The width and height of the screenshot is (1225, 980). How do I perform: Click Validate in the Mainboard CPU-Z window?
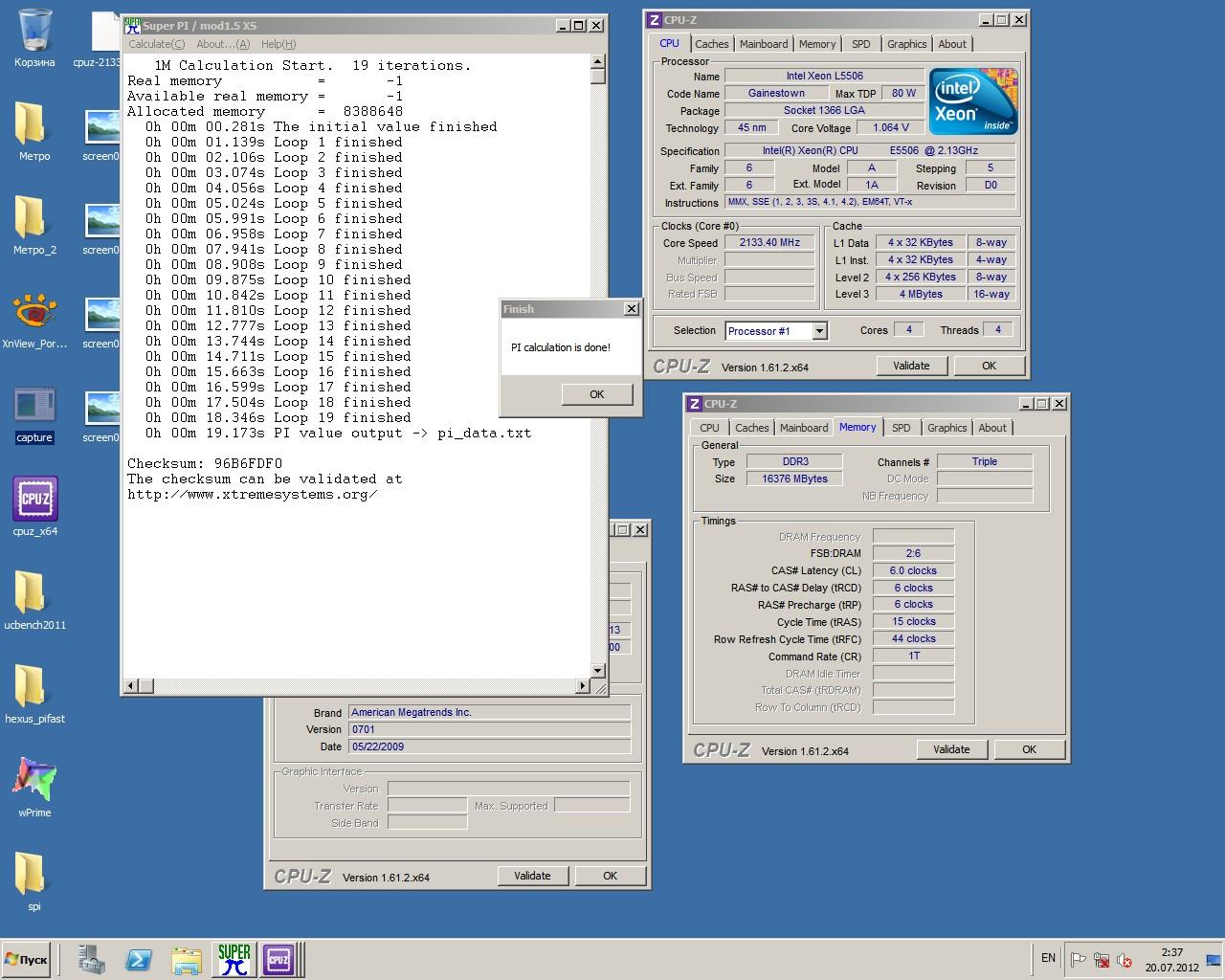tap(532, 876)
